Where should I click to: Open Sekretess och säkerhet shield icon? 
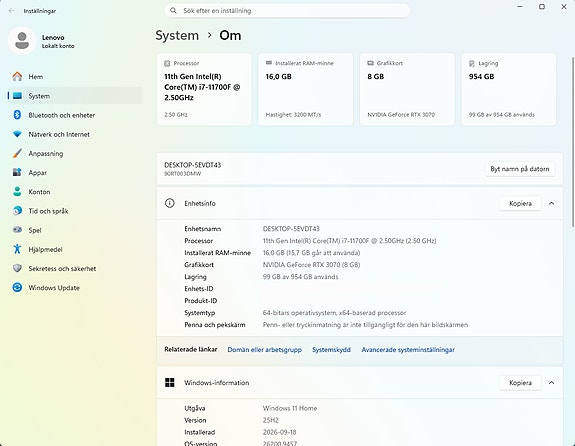point(17,268)
